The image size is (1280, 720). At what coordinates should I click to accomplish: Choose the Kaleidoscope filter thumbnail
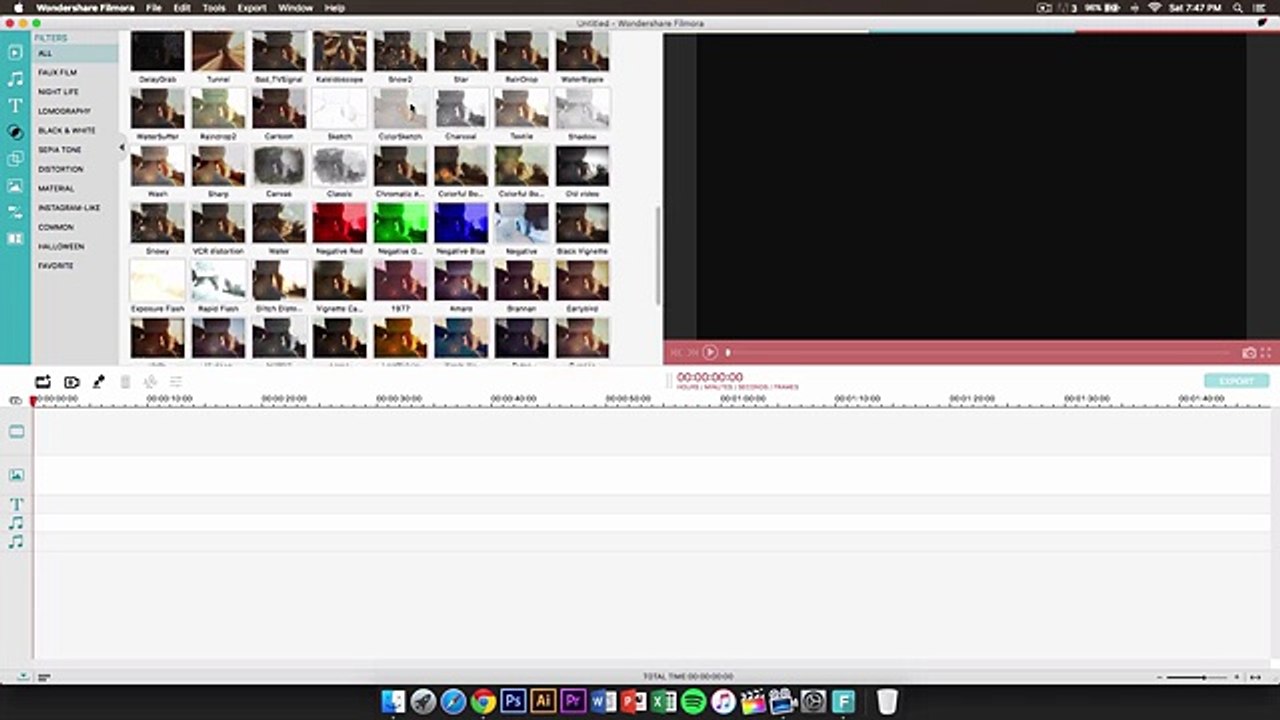pos(340,51)
